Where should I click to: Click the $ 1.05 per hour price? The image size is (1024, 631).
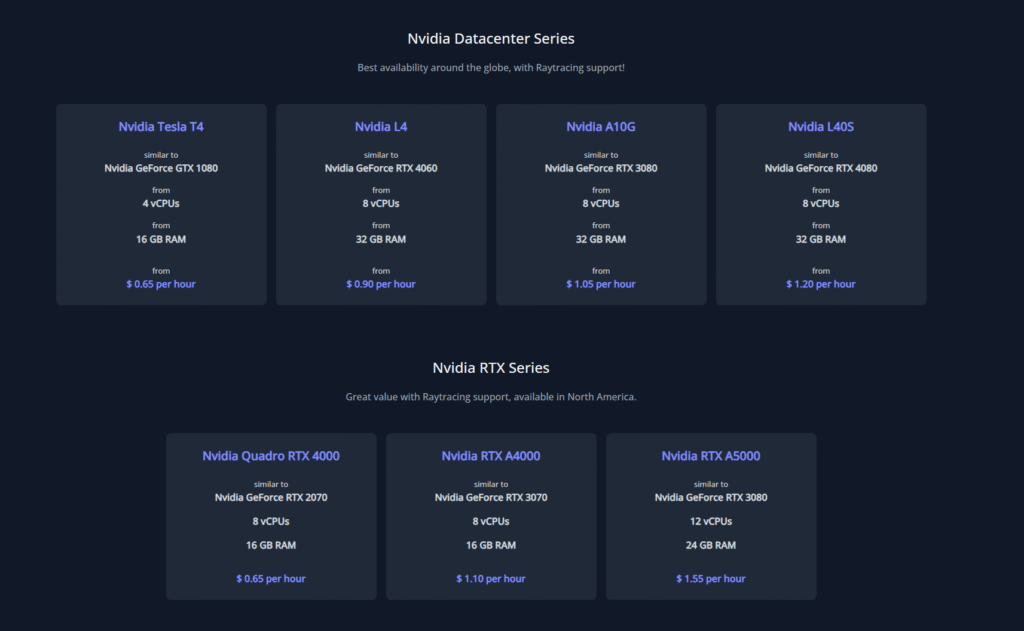tap(601, 284)
